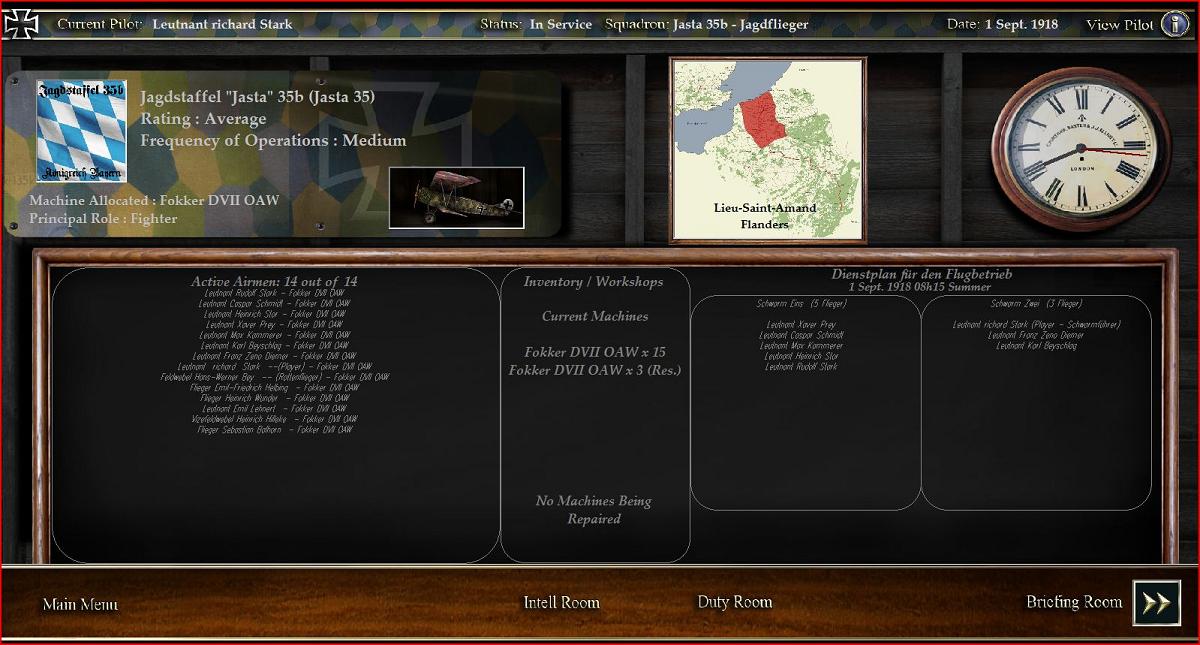The height and width of the screenshot is (645, 1200).
Task: Open the Lieu-Saint-Amand Flanders map
Action: [768, 150]
